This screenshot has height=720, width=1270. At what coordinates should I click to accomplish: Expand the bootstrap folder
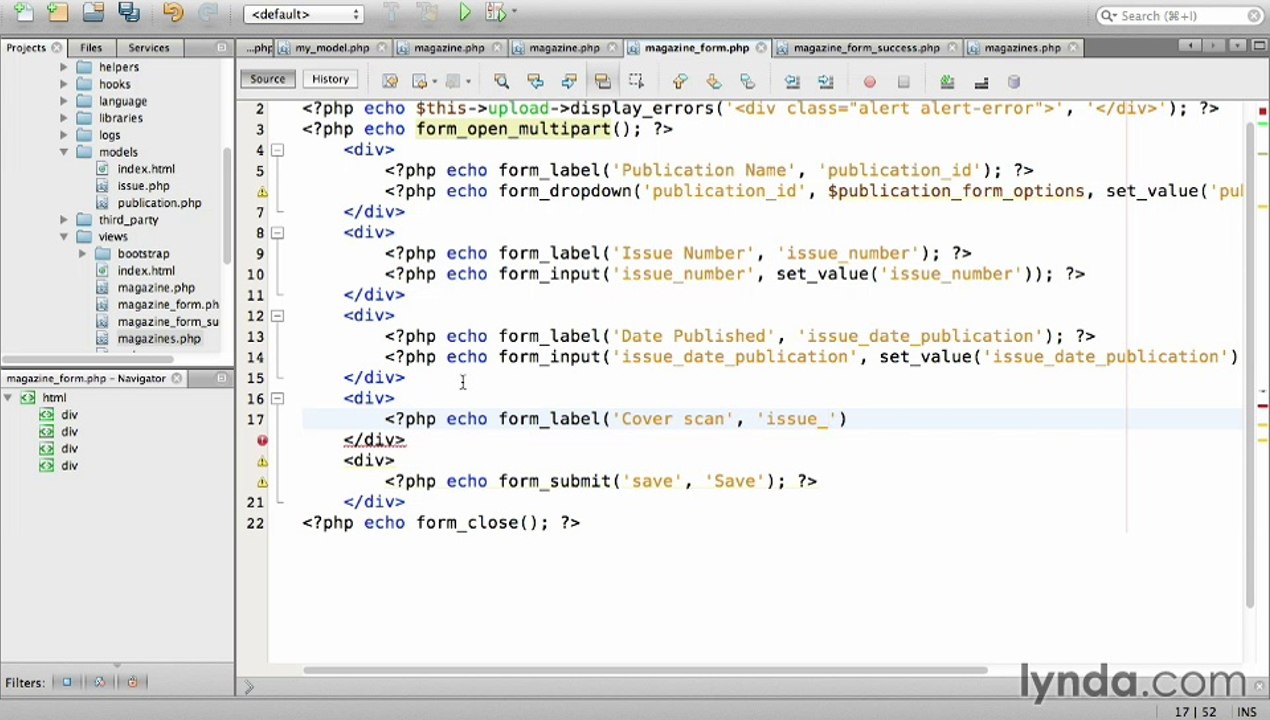(x=83, y=254)
